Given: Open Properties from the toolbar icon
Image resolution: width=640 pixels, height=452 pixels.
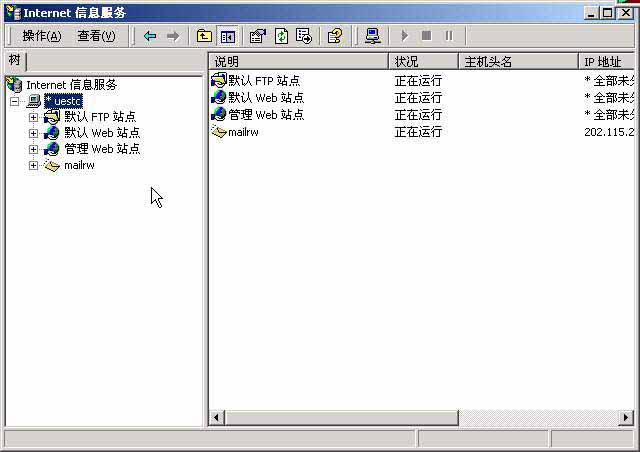Looking at the screenshot, I should tap(258, 36).
